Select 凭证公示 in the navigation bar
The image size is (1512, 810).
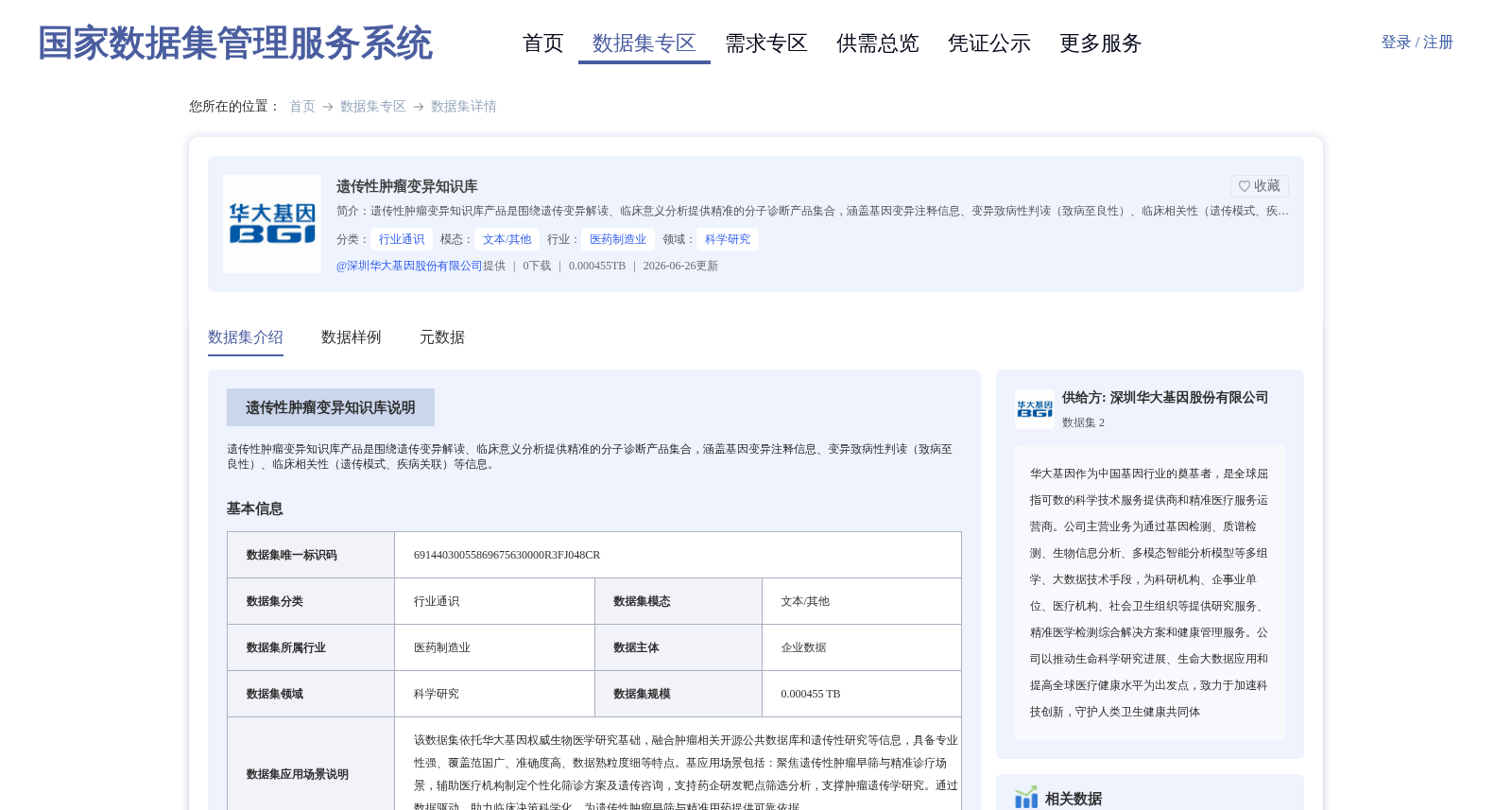click(988, 43)
